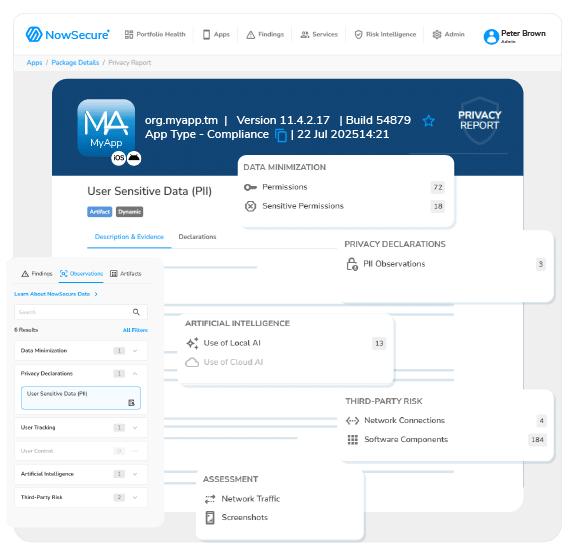The height and width of the screenshot is (551, 571).
Task: Open Screenshots under Assessment
Action: [237, 517]
